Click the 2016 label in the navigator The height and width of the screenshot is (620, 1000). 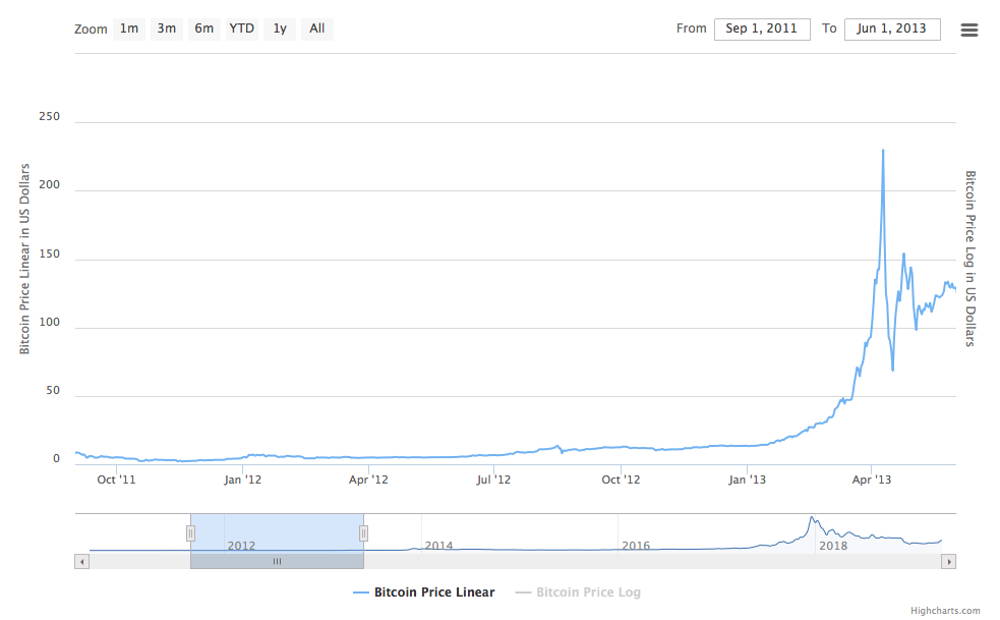point(636,546)
